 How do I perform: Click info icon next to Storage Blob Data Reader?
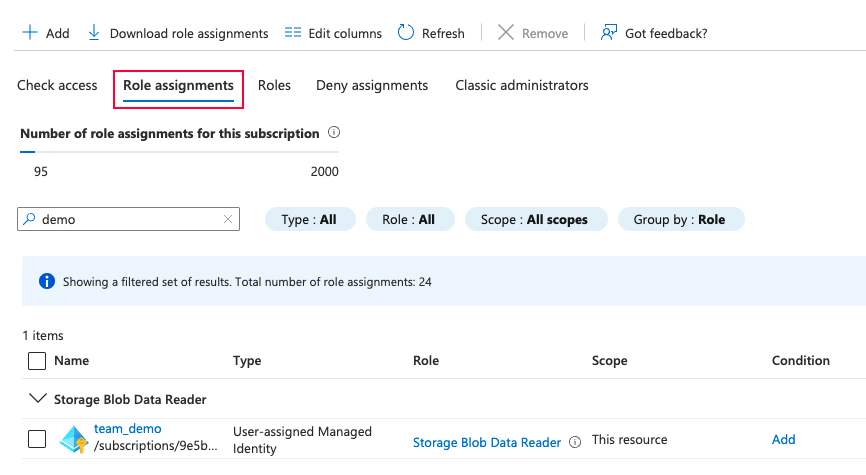point(575,442)
